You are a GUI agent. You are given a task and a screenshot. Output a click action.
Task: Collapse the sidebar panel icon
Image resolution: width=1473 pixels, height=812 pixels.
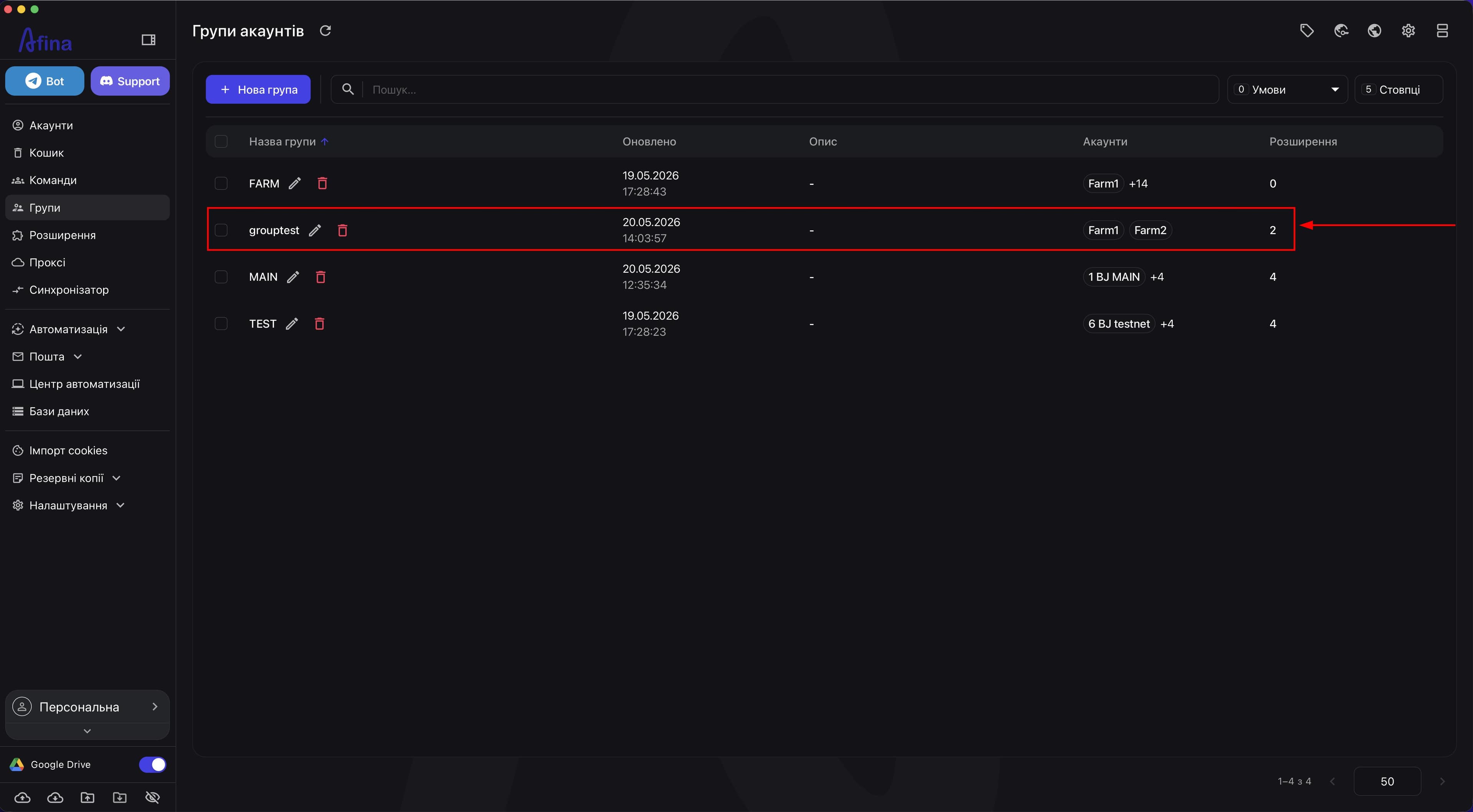click(x=149, y=40)
